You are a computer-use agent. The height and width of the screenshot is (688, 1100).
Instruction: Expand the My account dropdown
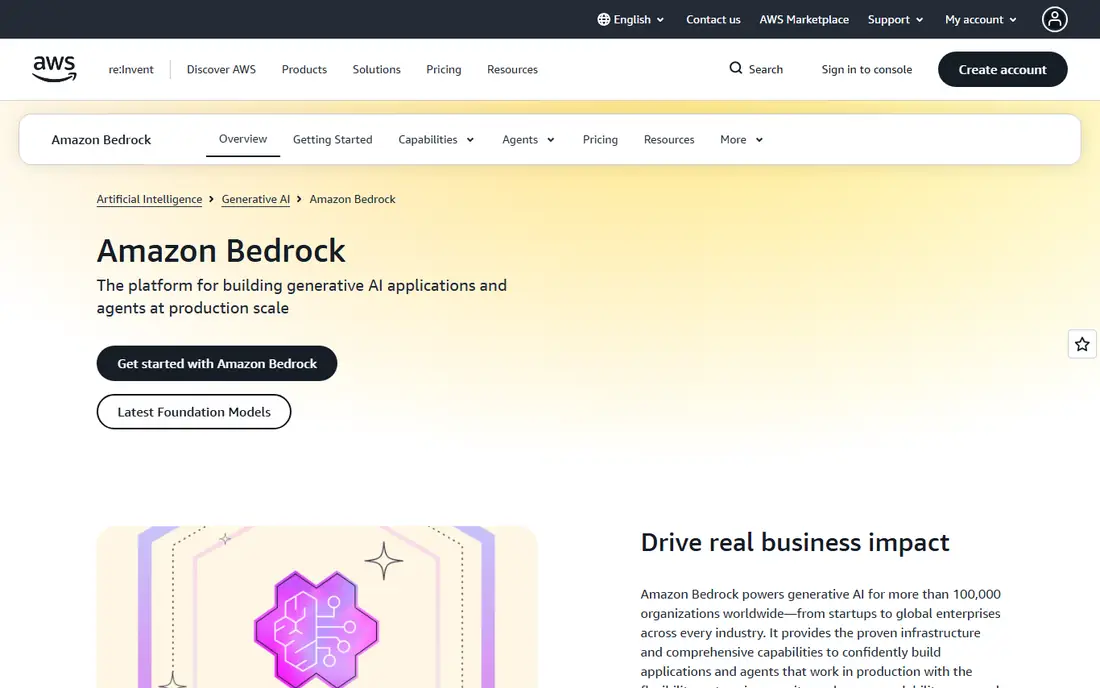click(981, 20)
